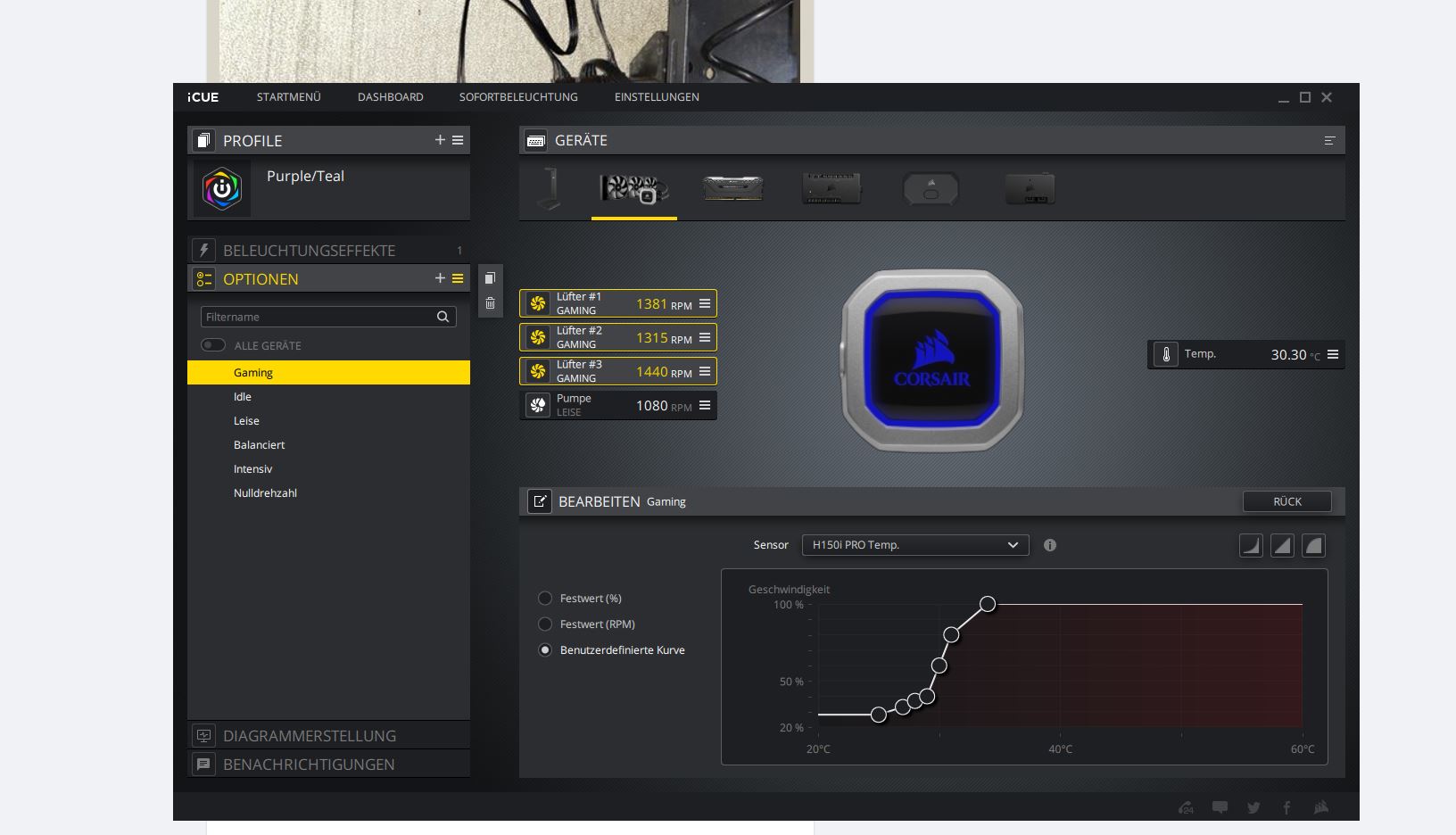Open the Facebook icon in footer
This screenshot has height=835, width=1456.
point(1286,807)
